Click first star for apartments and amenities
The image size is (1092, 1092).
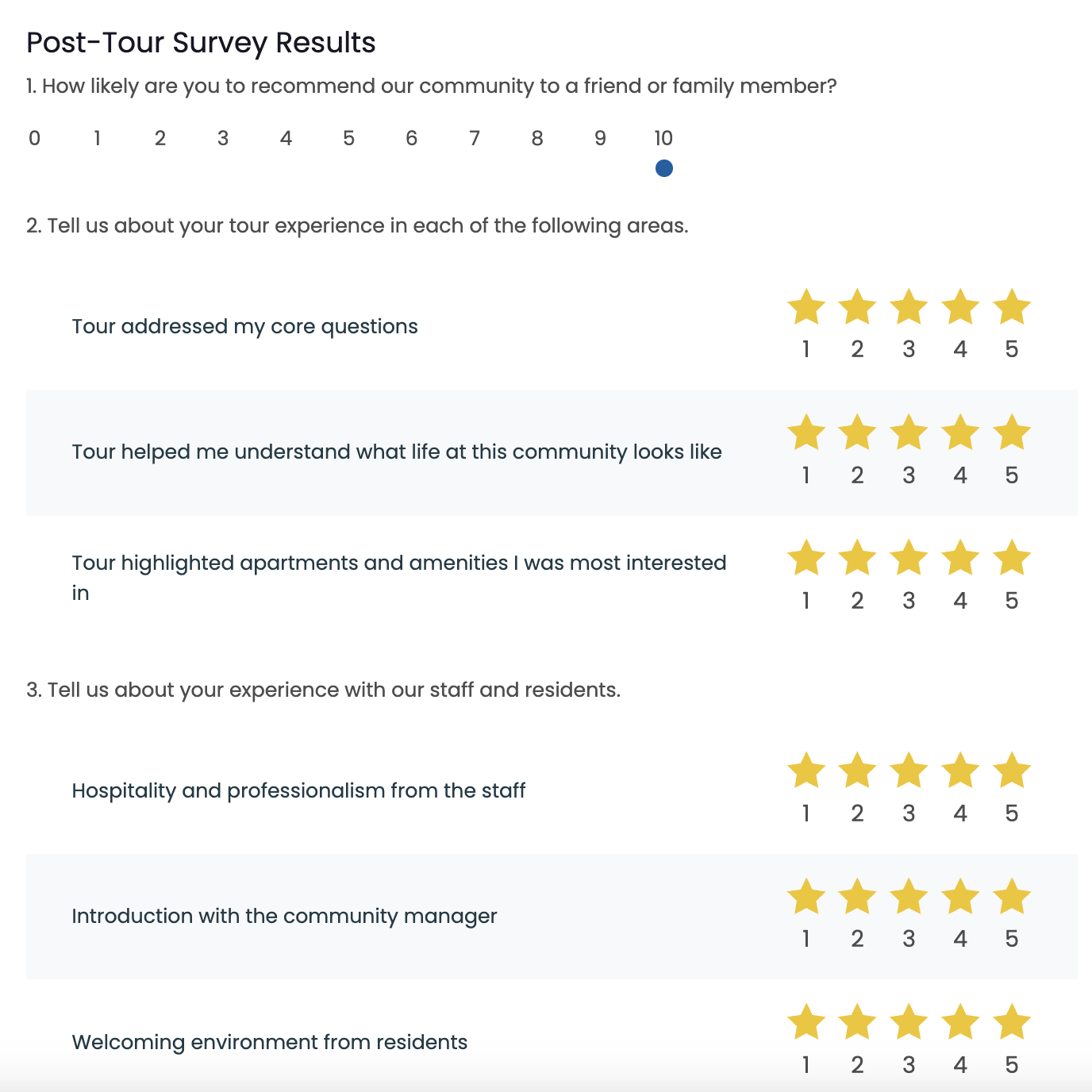[806, 559]
